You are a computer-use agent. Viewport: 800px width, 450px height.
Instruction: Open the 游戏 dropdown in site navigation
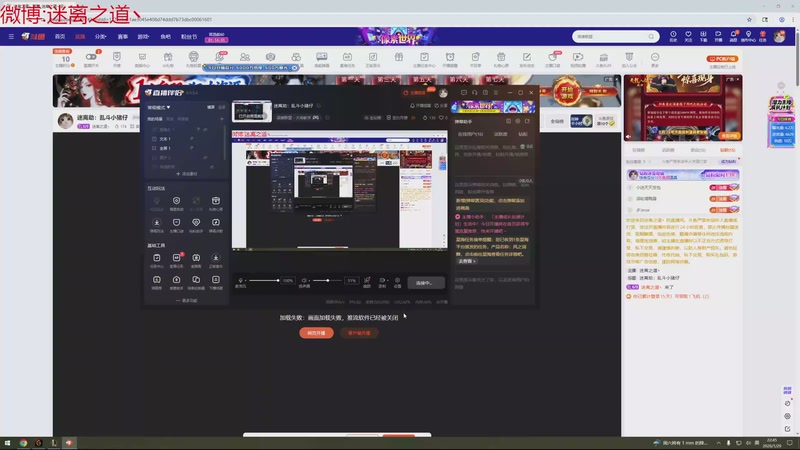143,37
